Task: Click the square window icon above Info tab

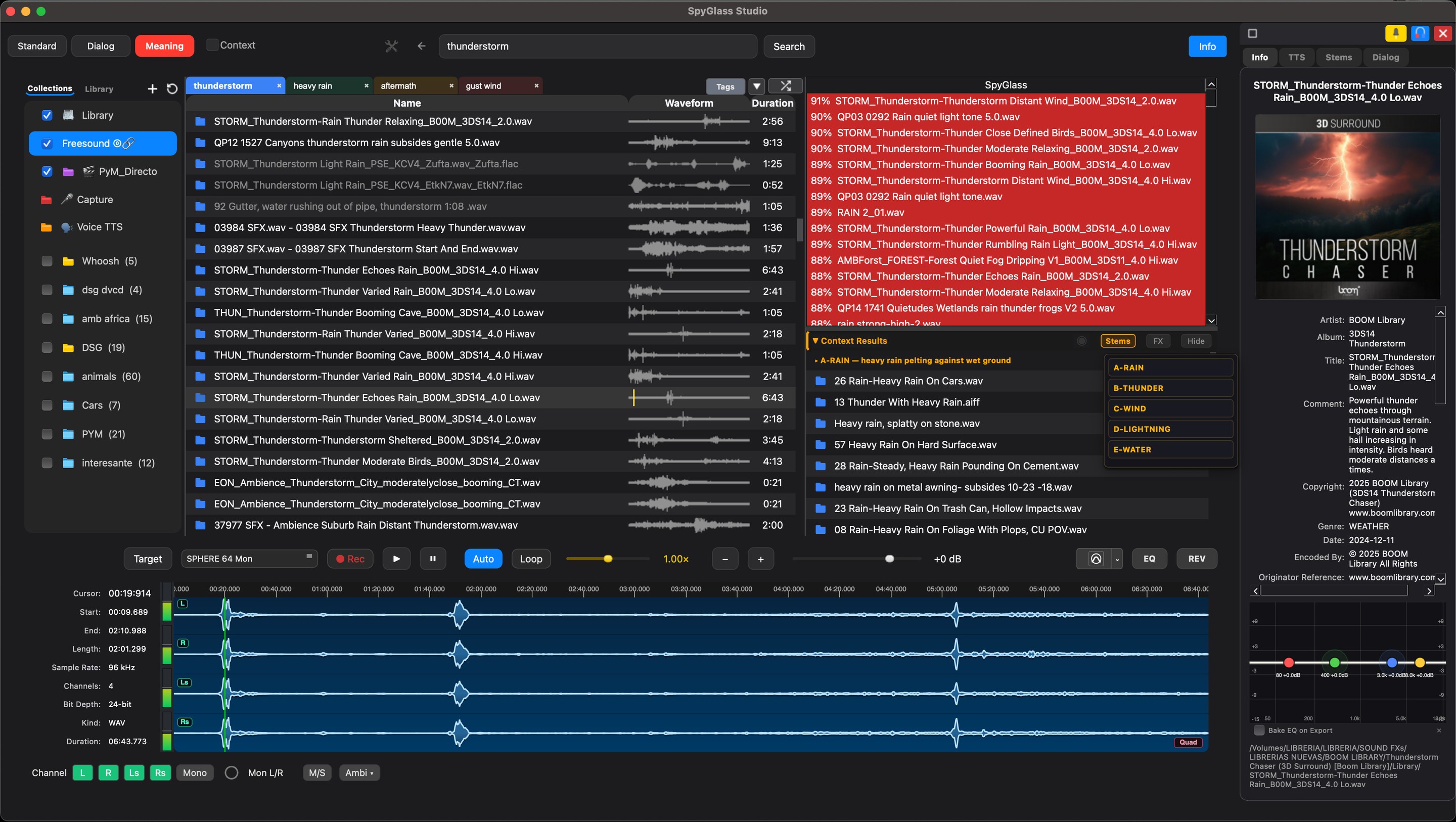Action: [1253, 33]
